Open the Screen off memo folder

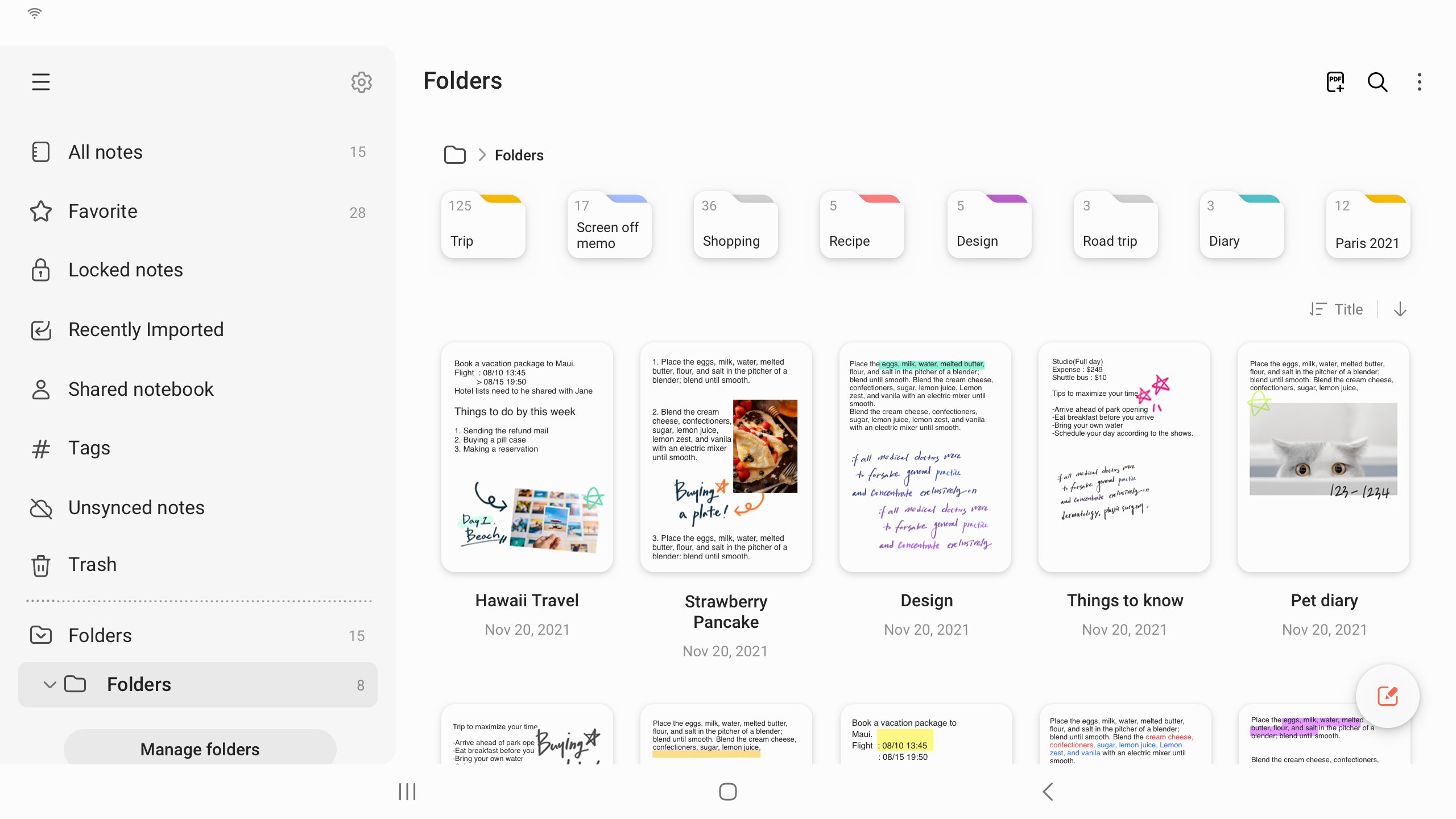point(609,227)
